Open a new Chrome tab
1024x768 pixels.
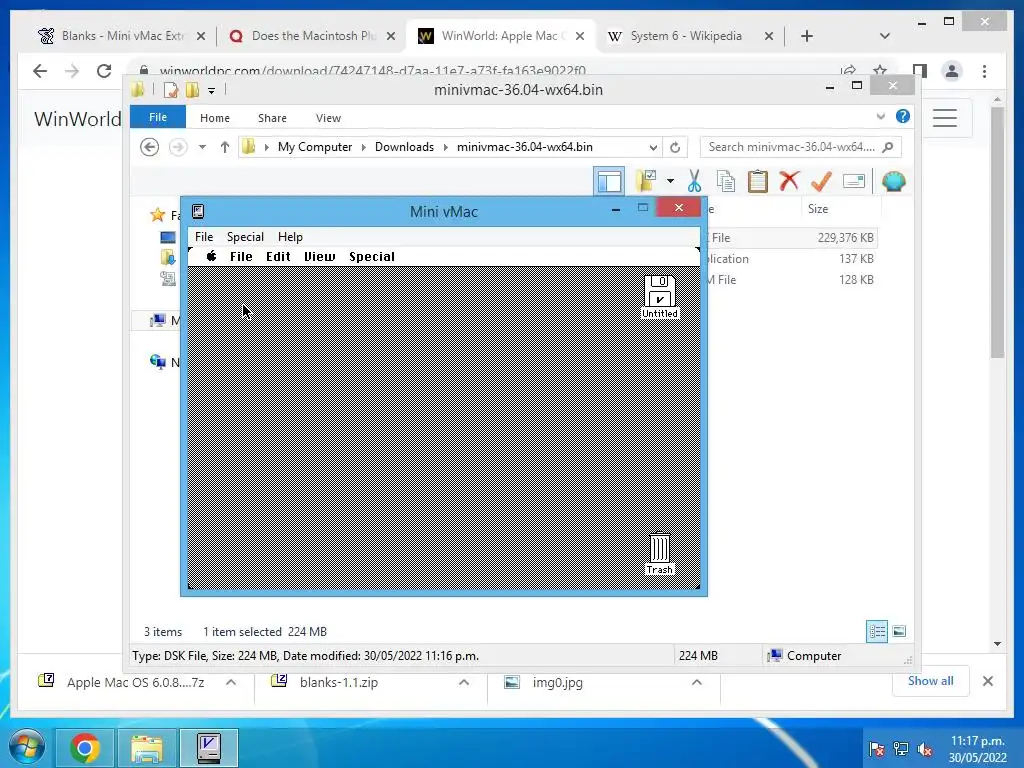tap(807, 36)
